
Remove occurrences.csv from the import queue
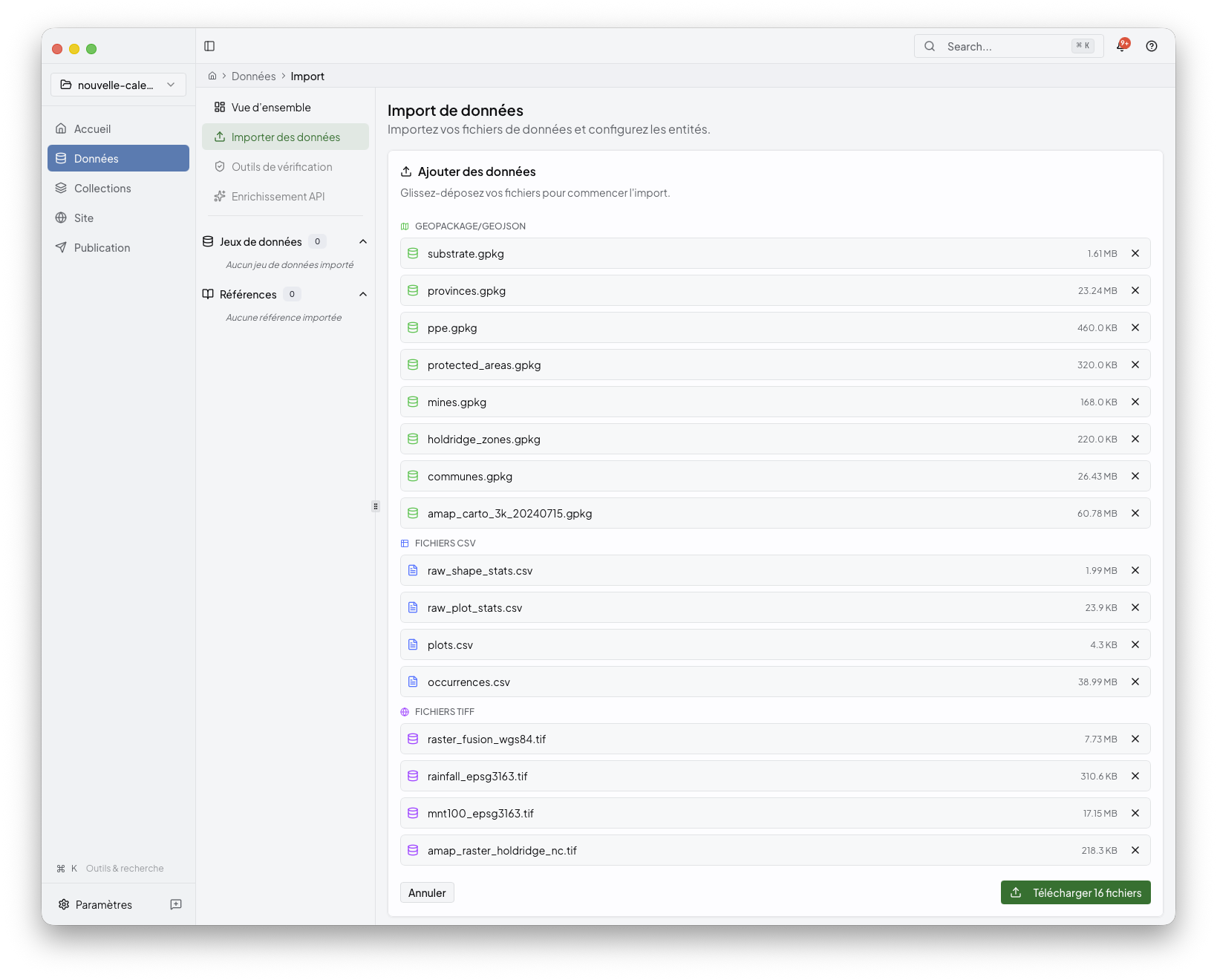point(1135,682)
